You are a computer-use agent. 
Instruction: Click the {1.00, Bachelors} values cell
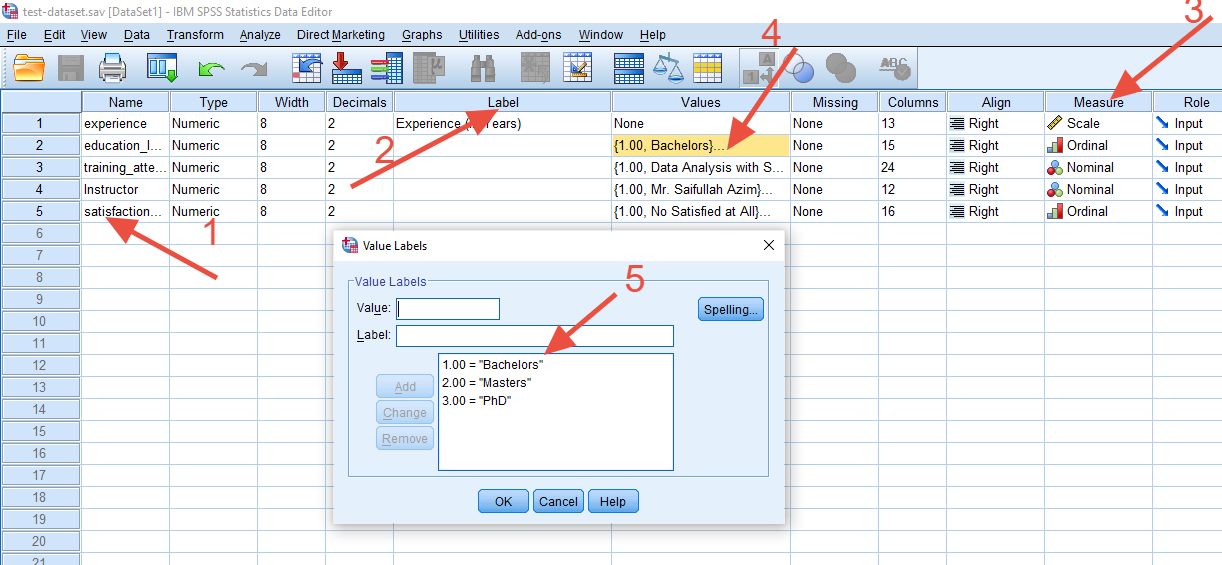coord(701,146)
